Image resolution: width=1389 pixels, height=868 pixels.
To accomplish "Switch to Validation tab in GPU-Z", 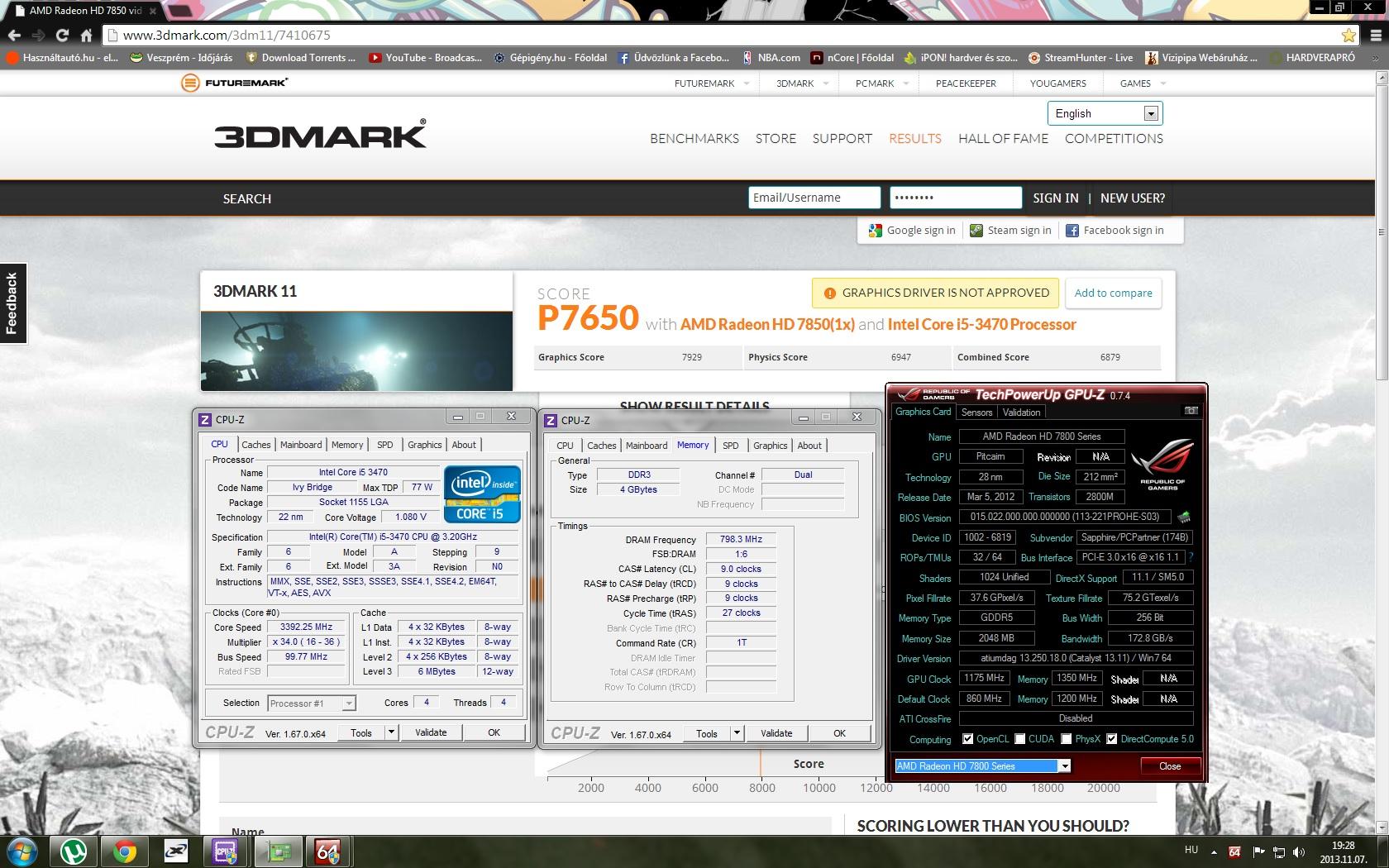I will coord(1021,413).
